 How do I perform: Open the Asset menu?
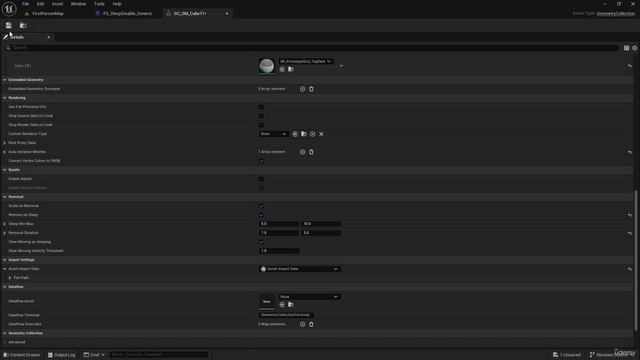[x=57, y=4]
